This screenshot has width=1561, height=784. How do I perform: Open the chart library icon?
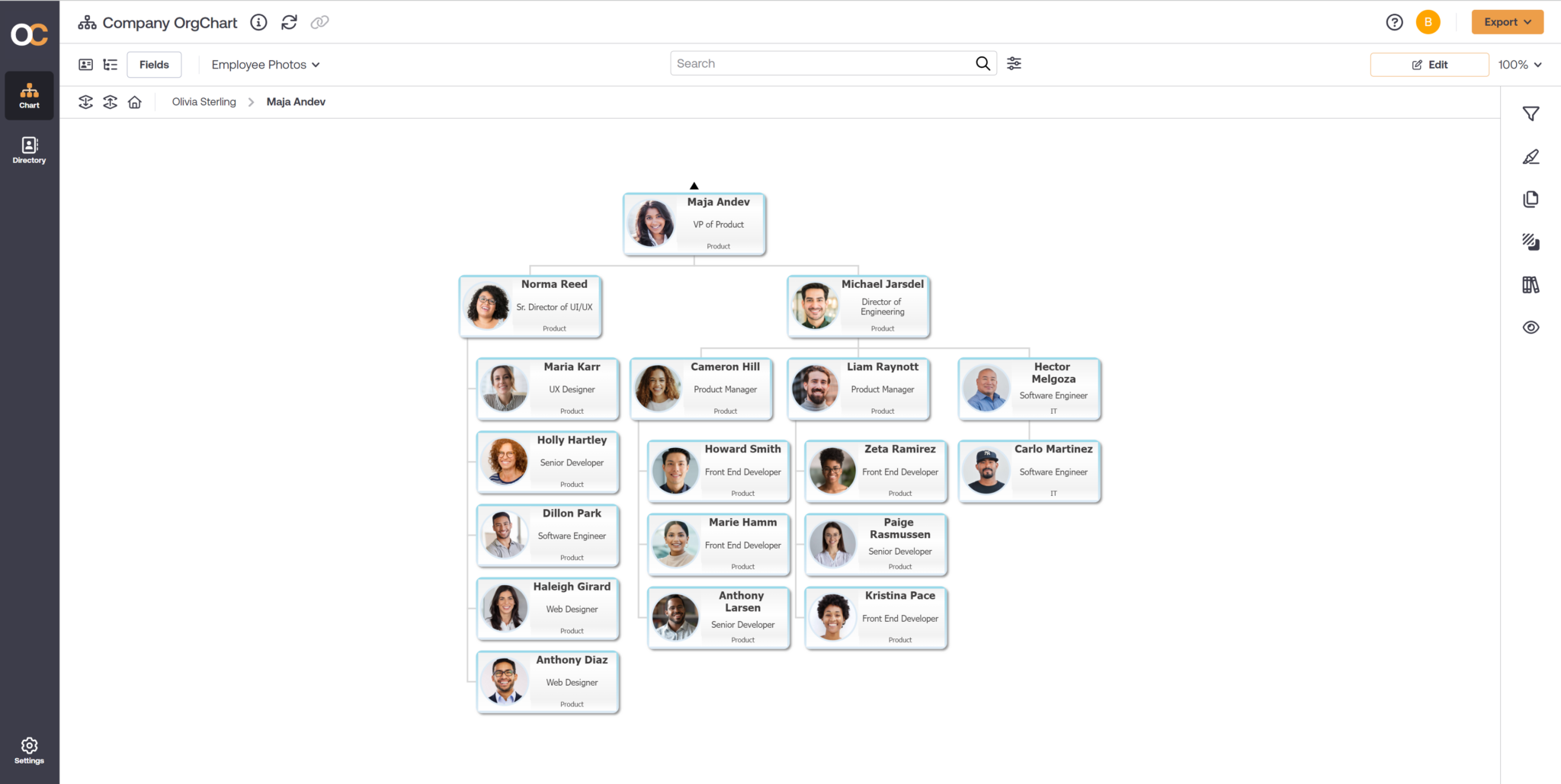coord(1531,284)
